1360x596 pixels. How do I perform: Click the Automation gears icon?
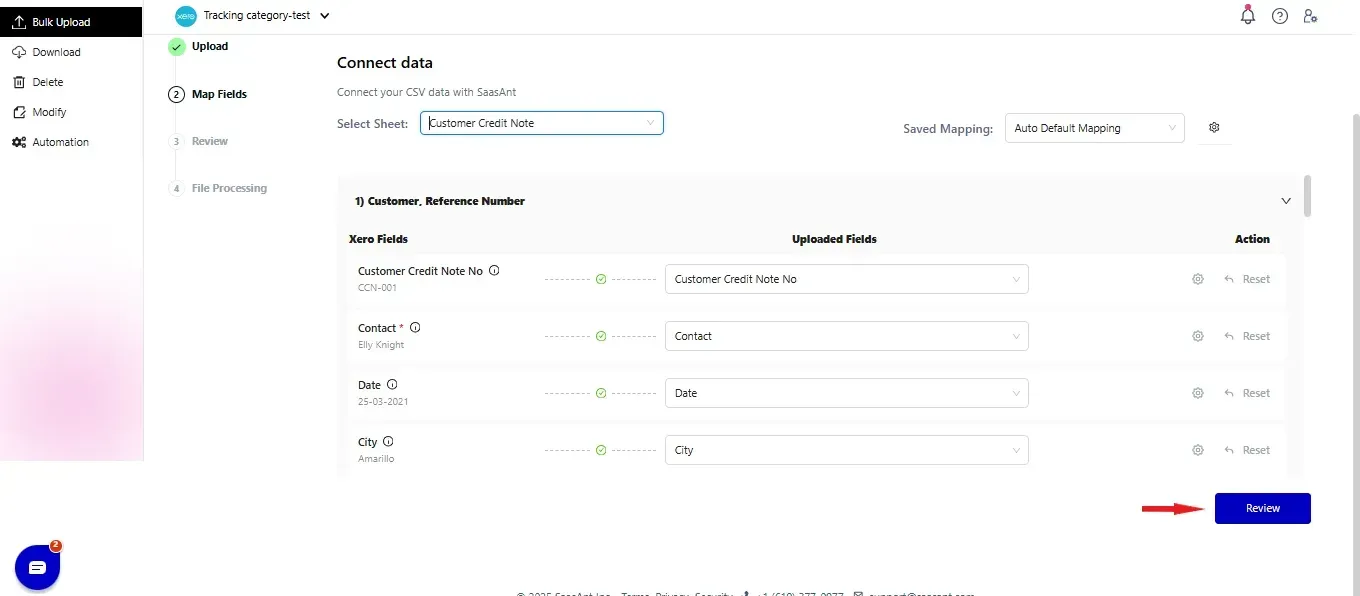tap(19, 142)
